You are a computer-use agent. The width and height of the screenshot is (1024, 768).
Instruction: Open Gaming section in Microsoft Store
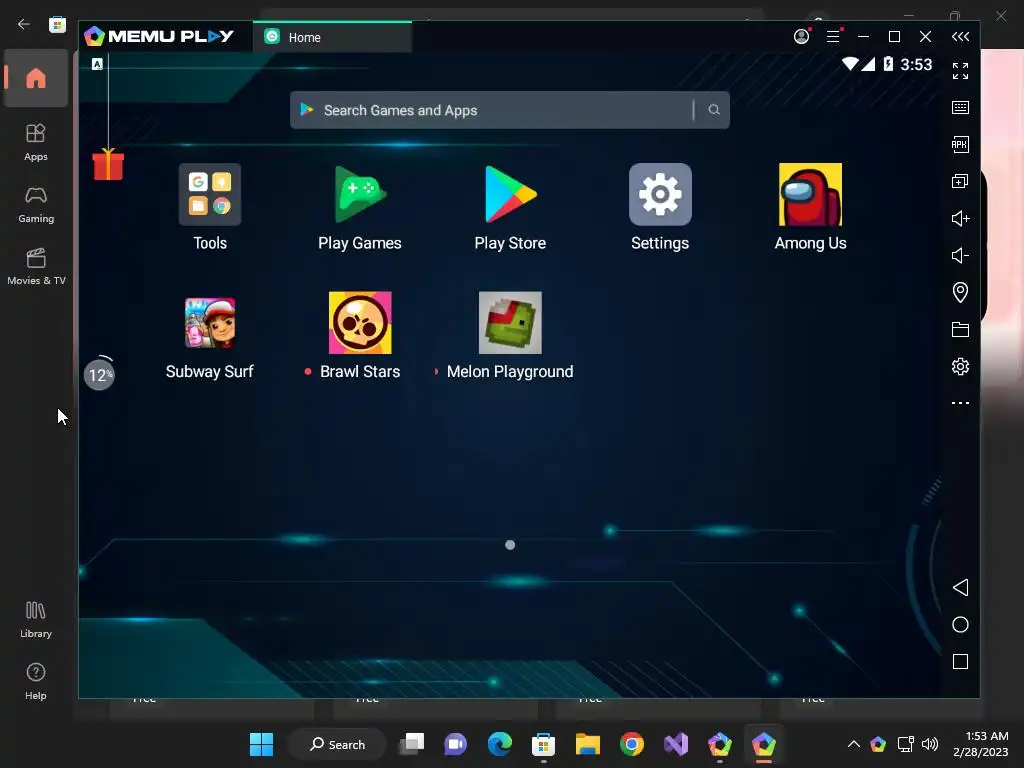click(x=36, y=204)
